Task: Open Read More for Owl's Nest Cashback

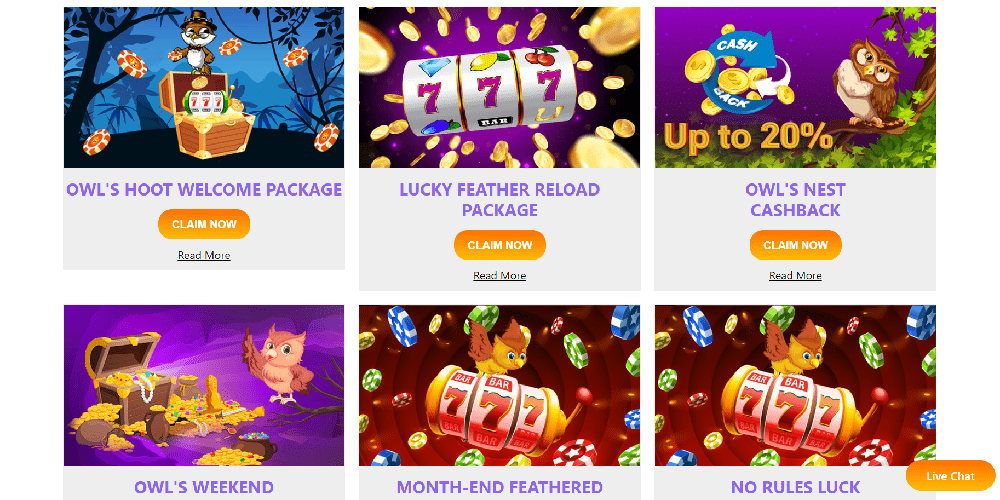Action: point(795,276)
